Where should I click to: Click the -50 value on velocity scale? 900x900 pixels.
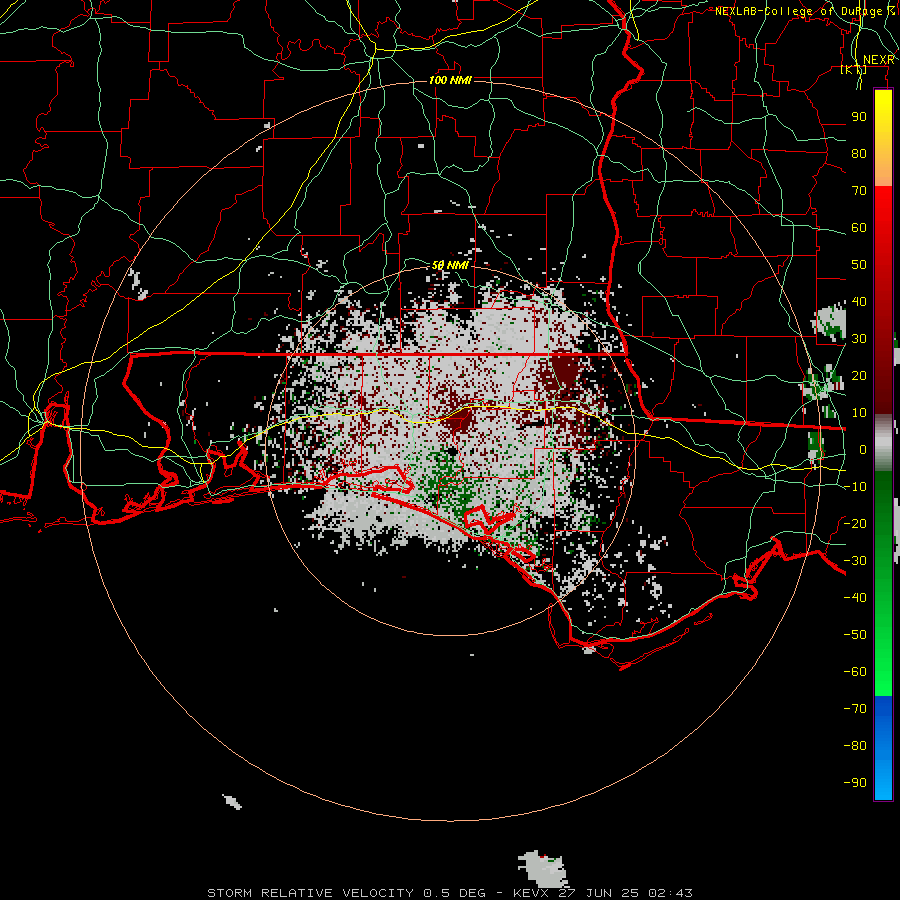(x=855, y=635)
